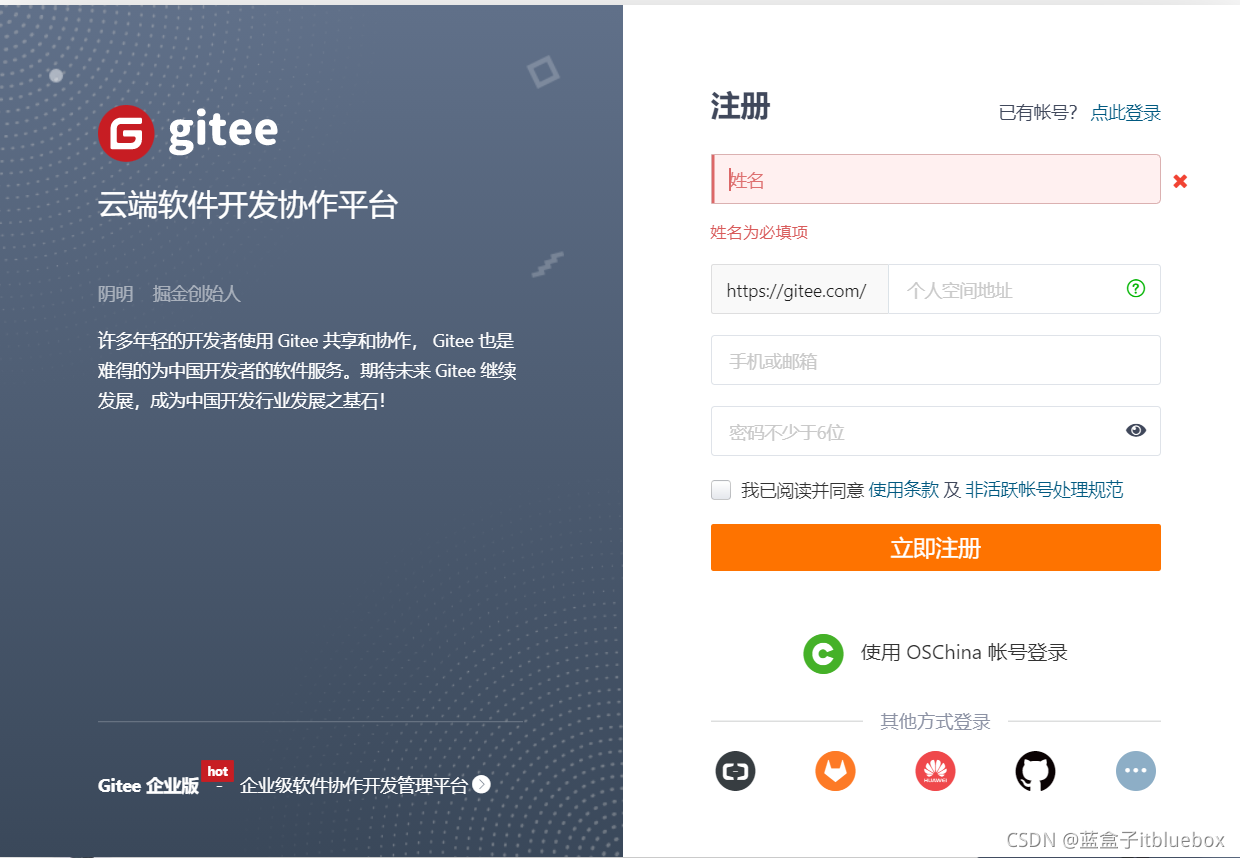This screenshot has height=858, width=1240.
Task: Click the OSChina green logo icon
Action: coord(823,653)
